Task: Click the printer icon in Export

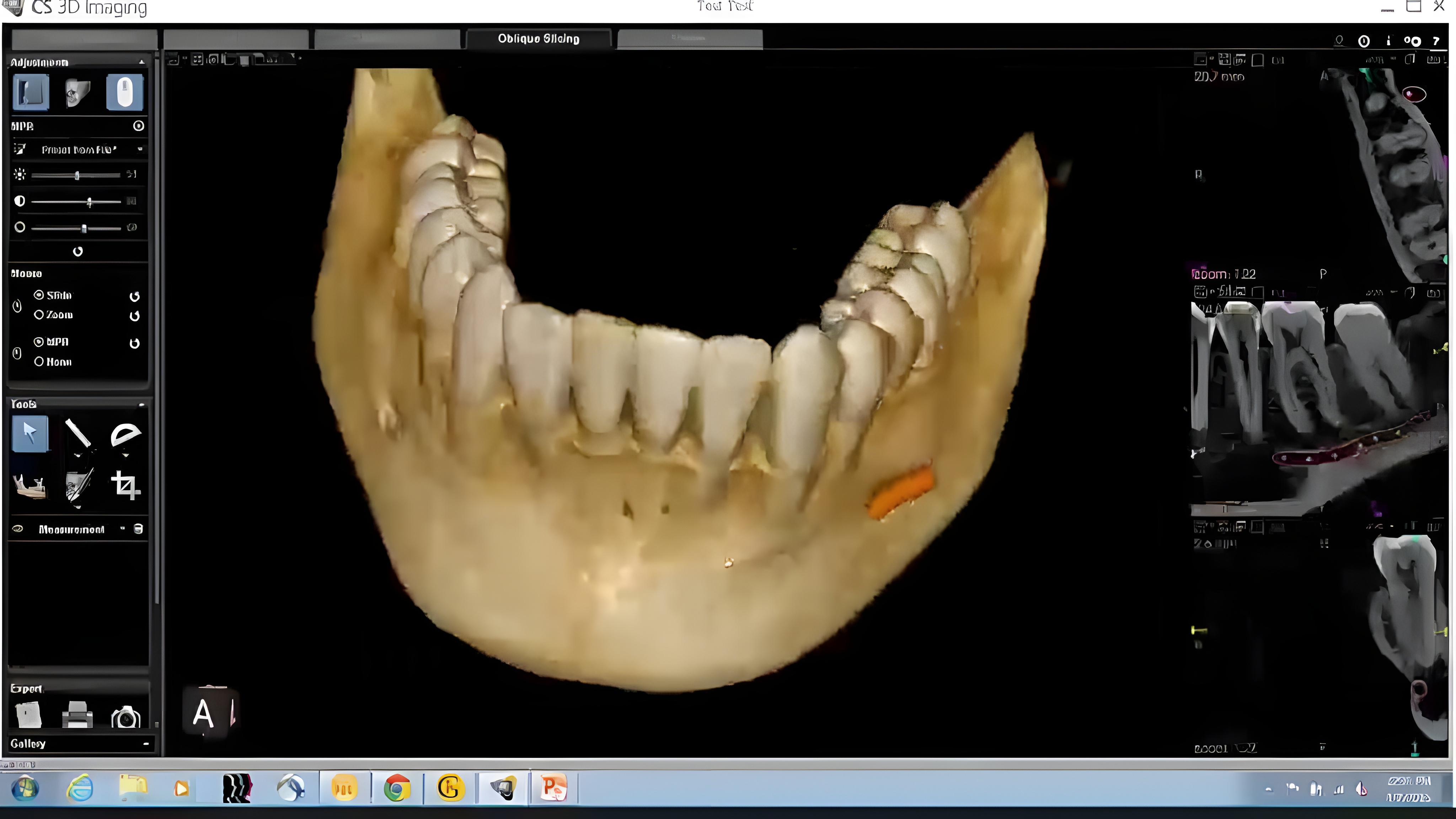Action: pyautogui.click(x=77, y=715)
